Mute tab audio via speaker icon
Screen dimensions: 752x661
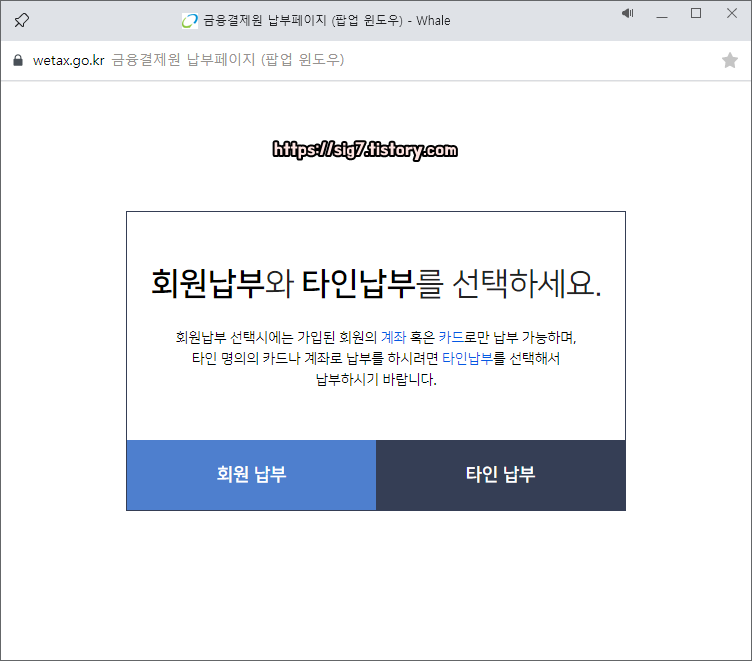(x=627, y=13)
